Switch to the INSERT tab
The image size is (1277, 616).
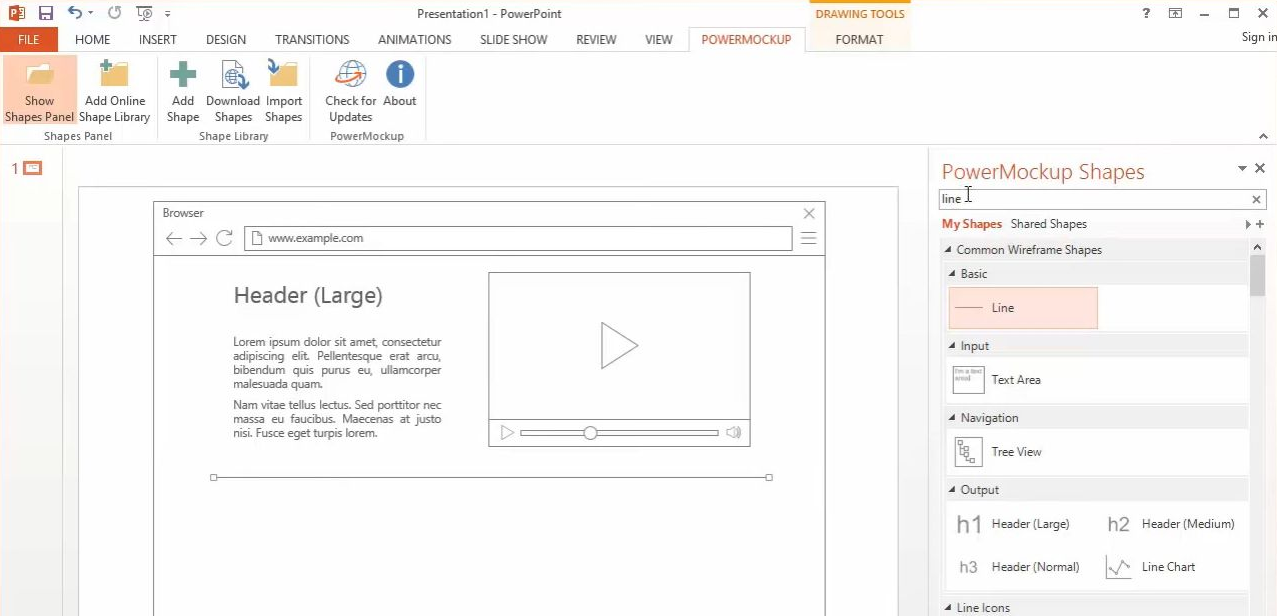158,40
